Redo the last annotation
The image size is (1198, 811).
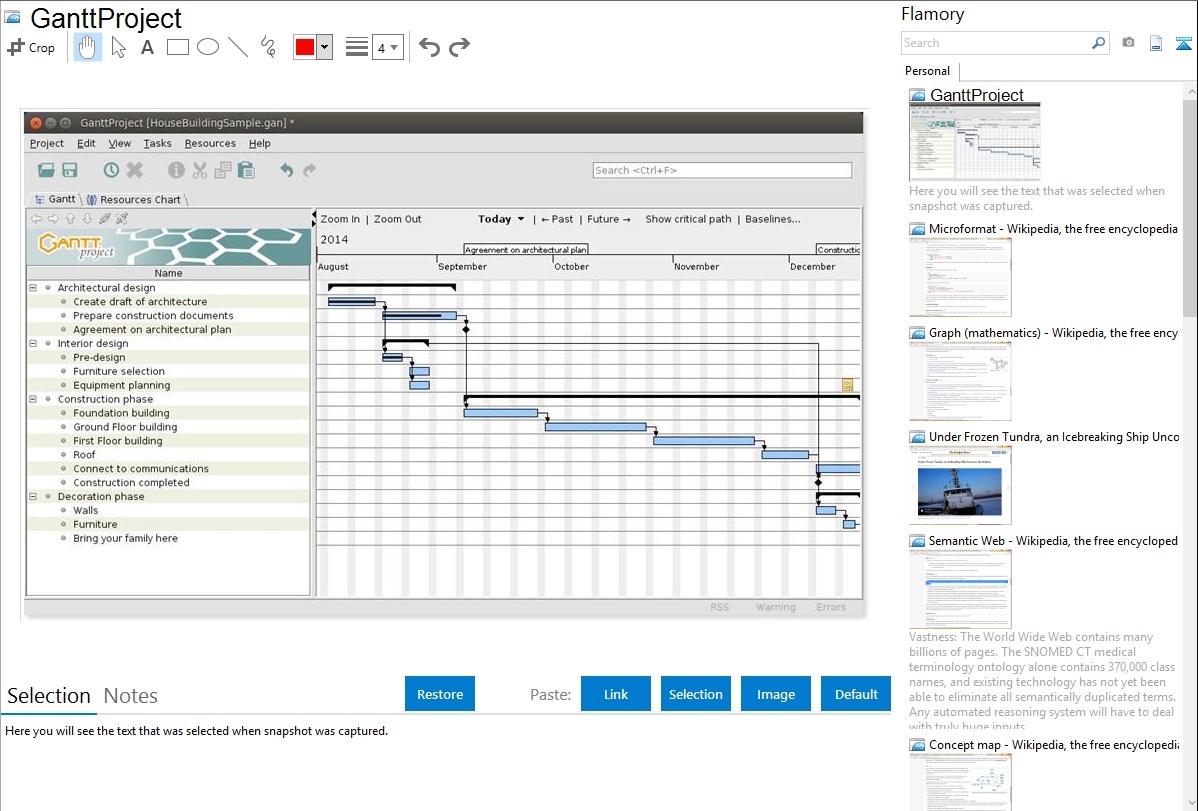(459, 47)
